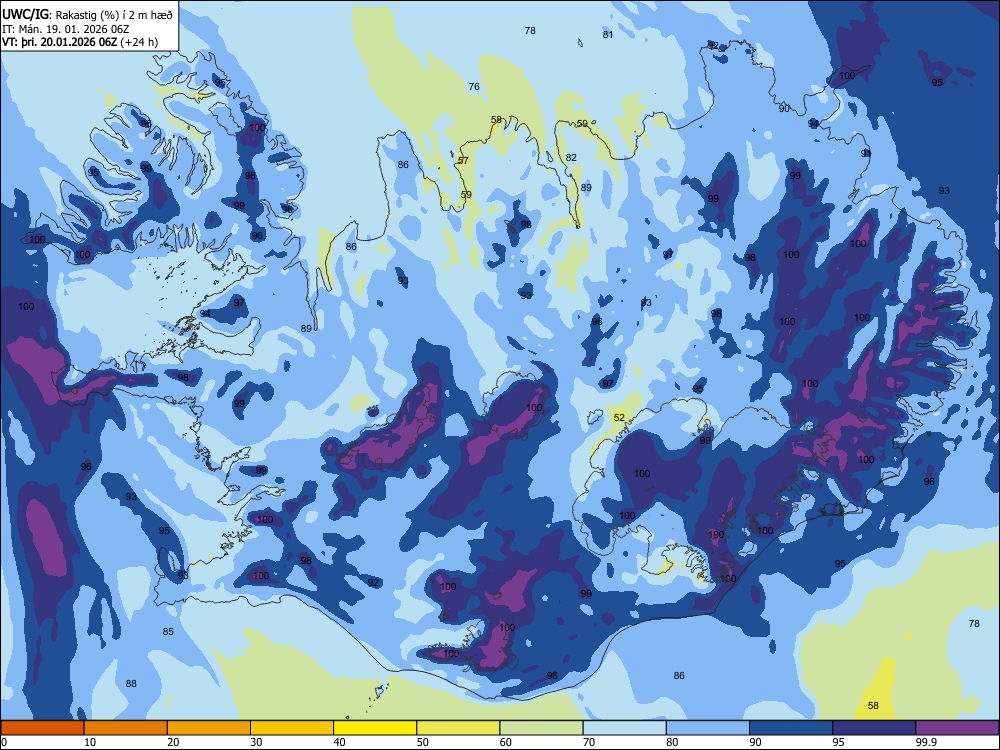Click the humidity value 81 on the map
1000x750 pixels.
[608, 34]
